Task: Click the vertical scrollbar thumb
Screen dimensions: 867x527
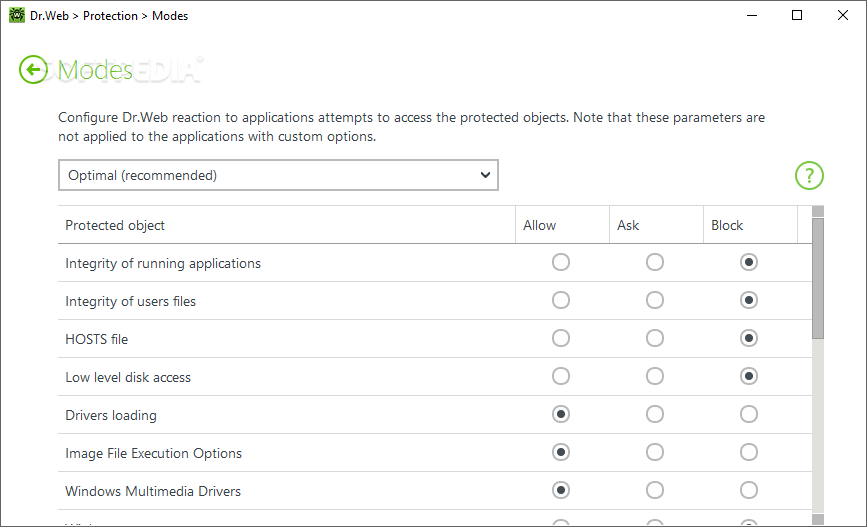Action: click(x=818, y=278)
